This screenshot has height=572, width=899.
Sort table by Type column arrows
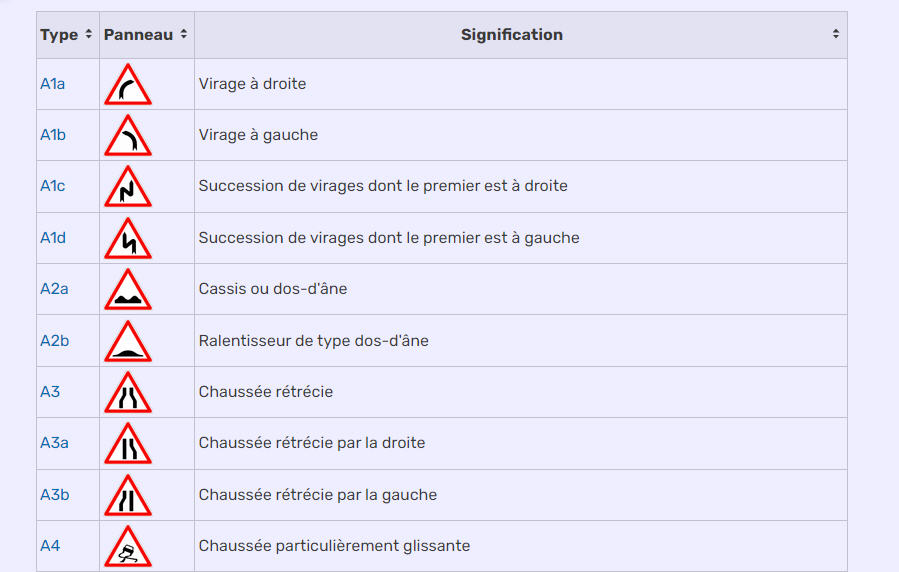[x=88, y=34]
